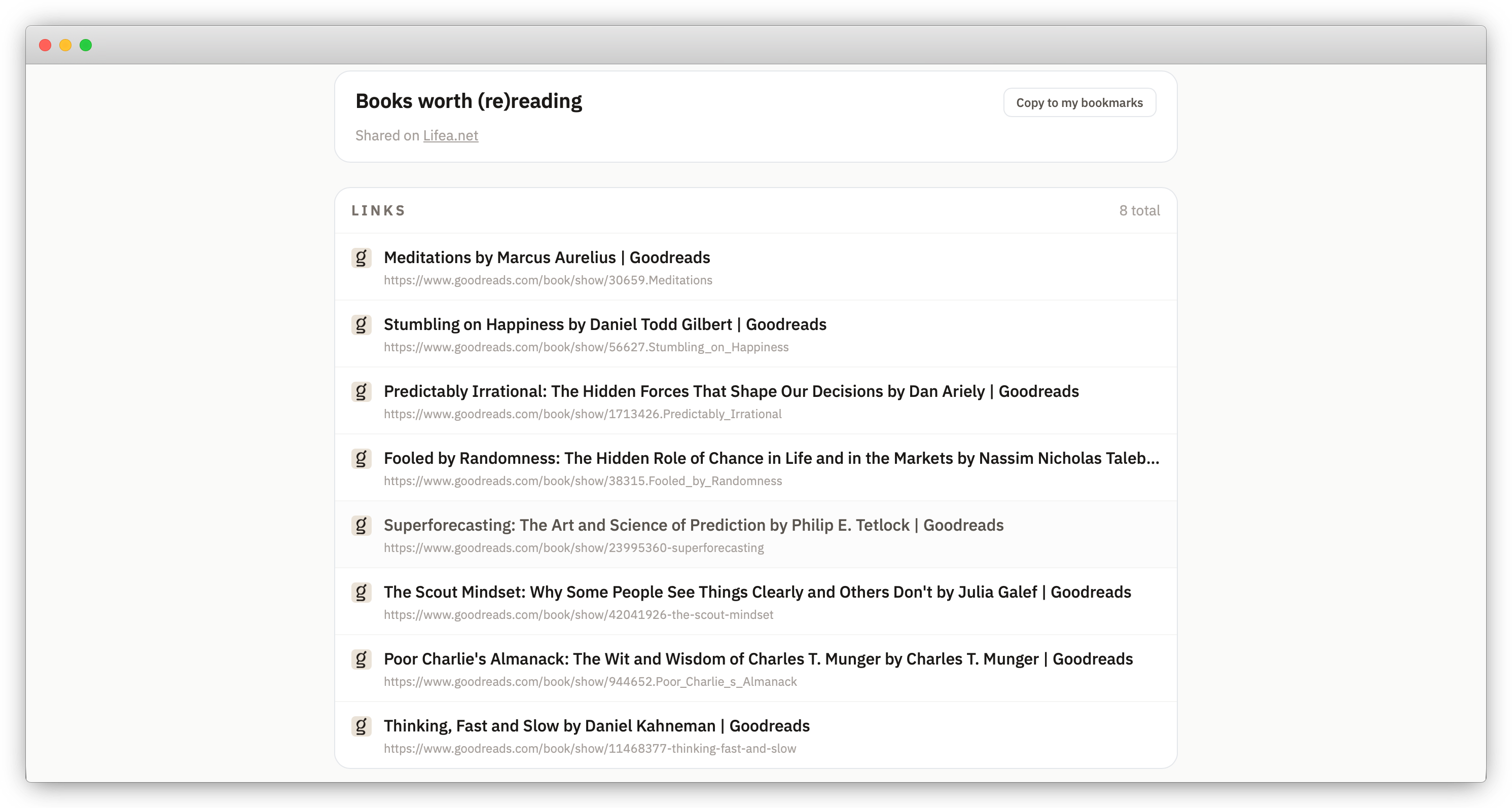1512x808 pixels.
Task: Click Copy to my bookmarks
Action: pyautogui.click(x=1079, y=102)
